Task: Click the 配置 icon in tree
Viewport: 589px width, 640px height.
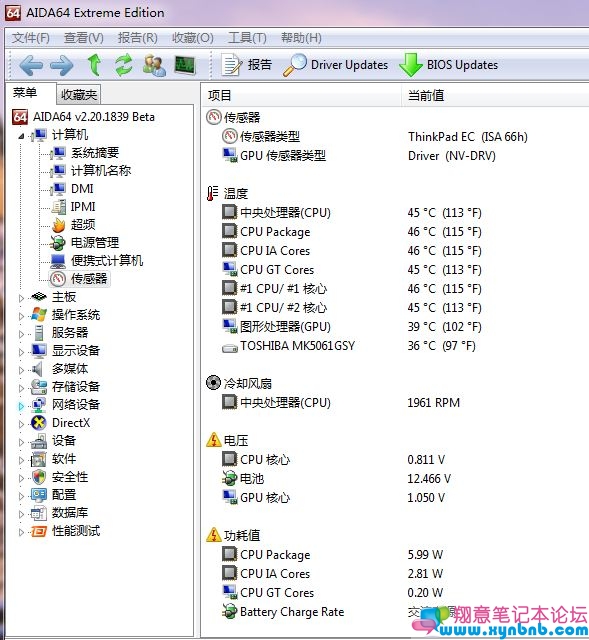Action: coord(39,495)
